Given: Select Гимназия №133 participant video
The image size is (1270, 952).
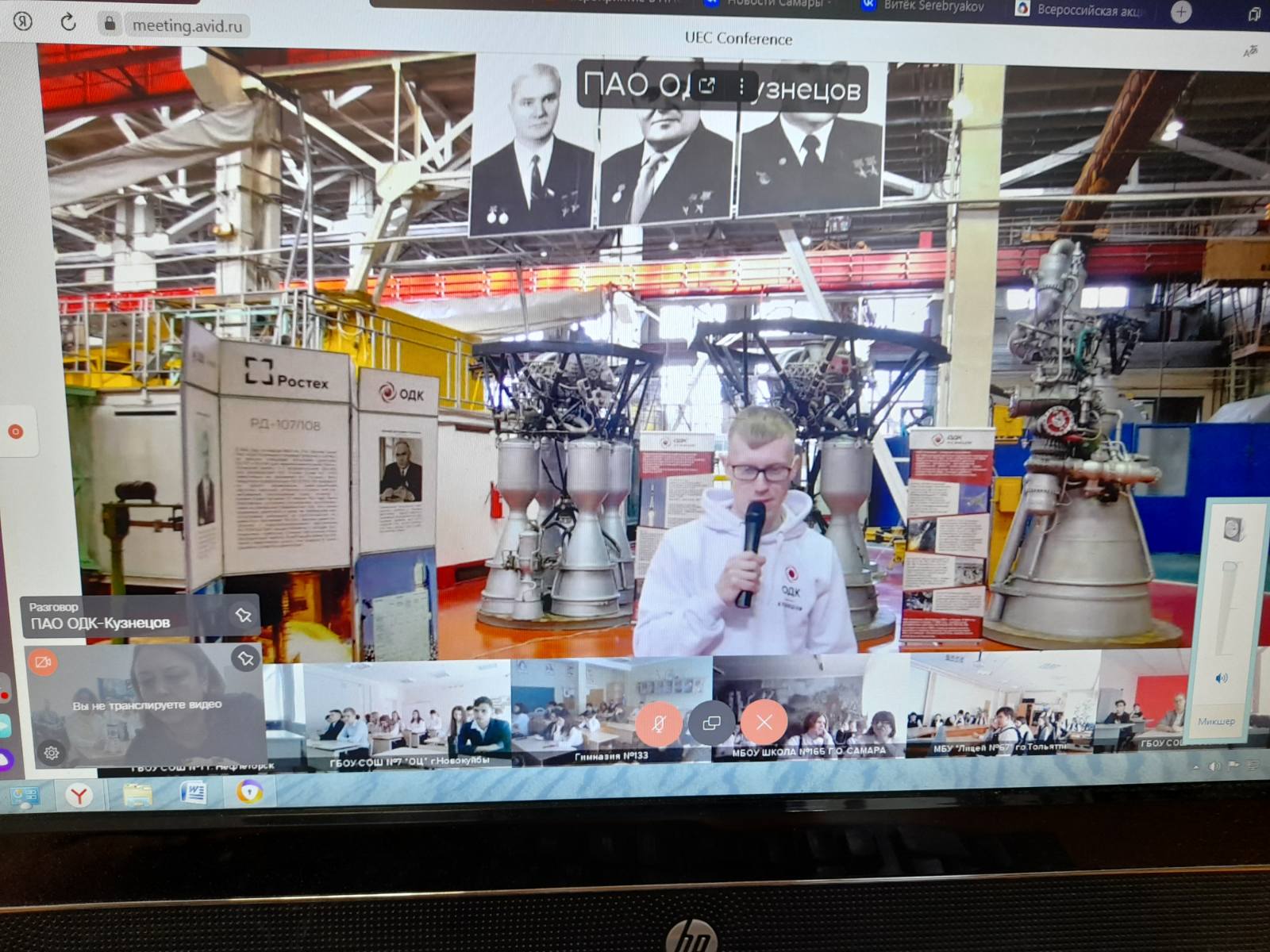Looking at the screenshot, I should click(611, 712).
